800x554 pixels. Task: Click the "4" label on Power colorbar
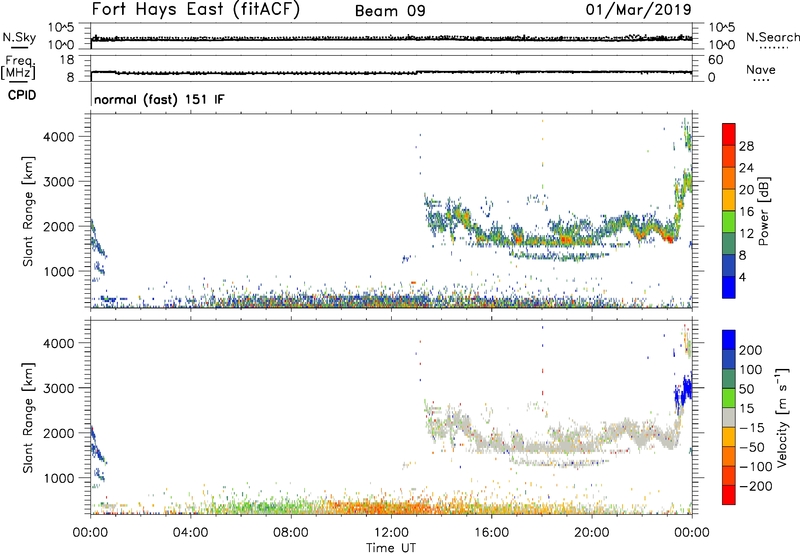click(x=742, y=277)
